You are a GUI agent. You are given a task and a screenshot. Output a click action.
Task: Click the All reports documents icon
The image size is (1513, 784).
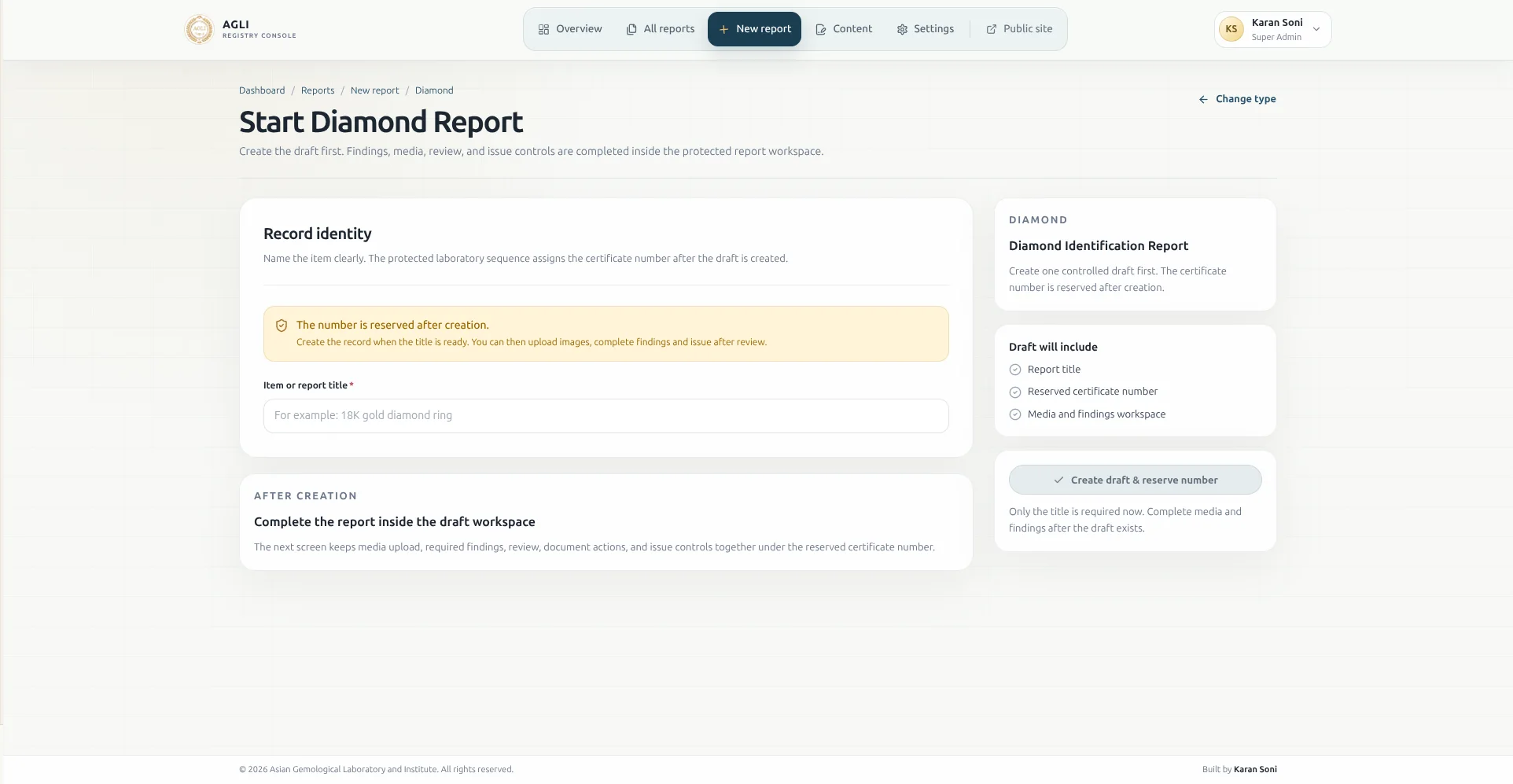pyautogui.click(x=631, y=29)
